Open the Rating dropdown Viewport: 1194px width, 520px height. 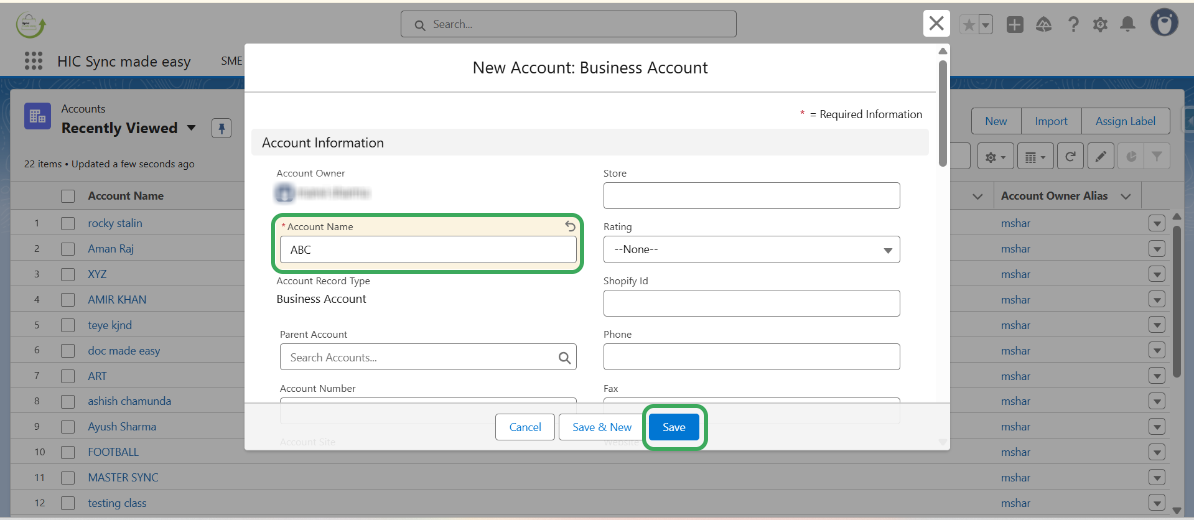pos(751,250)
